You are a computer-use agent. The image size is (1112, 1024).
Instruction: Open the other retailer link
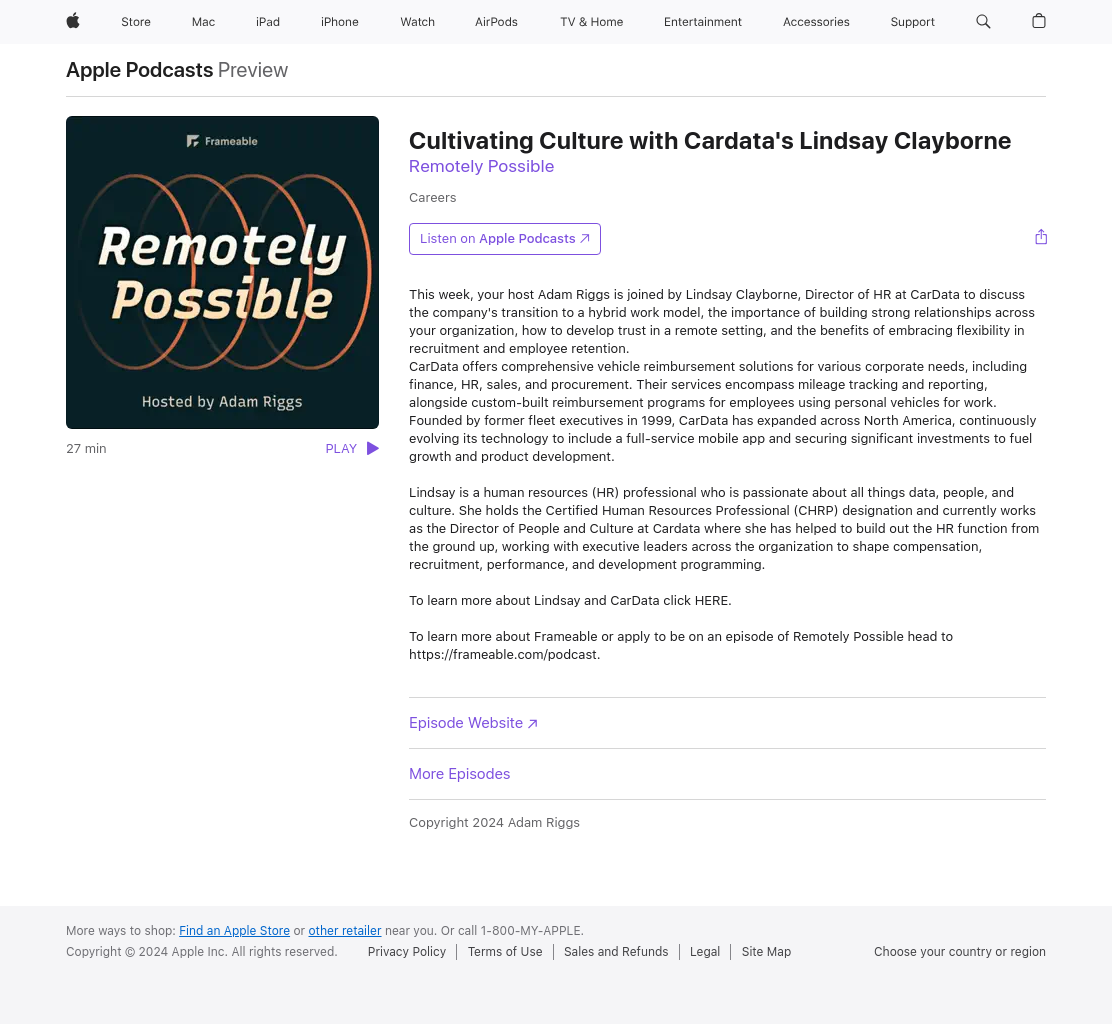click(344, 930)
